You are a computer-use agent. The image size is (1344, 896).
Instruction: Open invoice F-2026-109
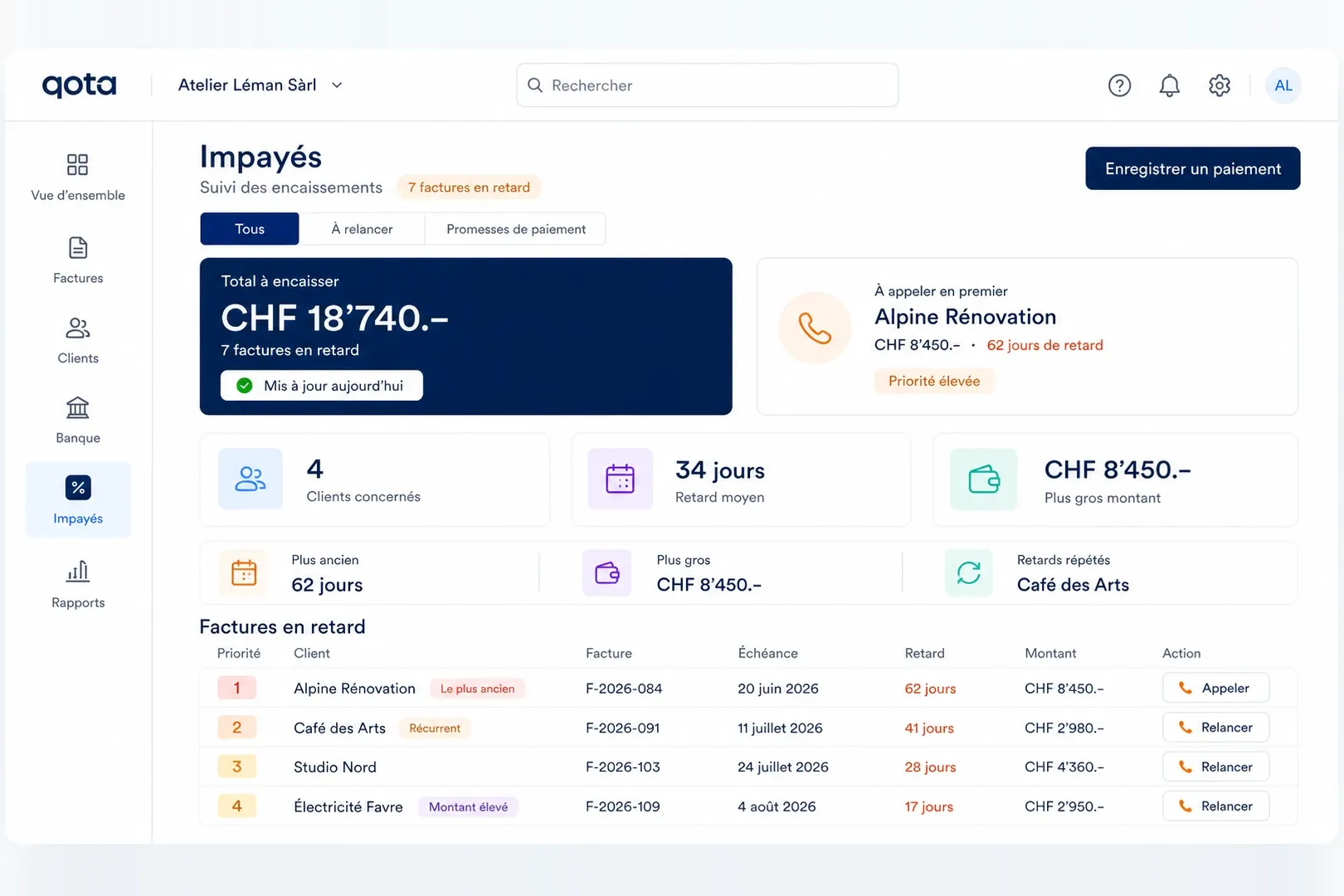623,806
